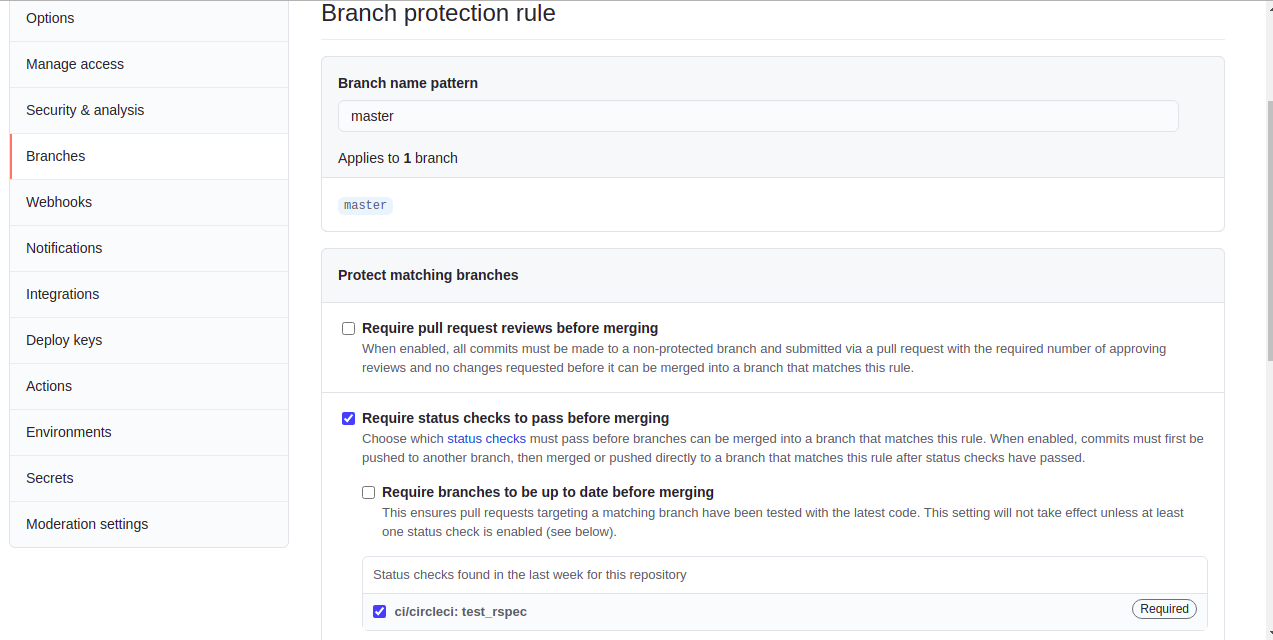This screenshot has height=640, width=1273.
Task: Open the Secrets settings page
Action: click(50, 478)
